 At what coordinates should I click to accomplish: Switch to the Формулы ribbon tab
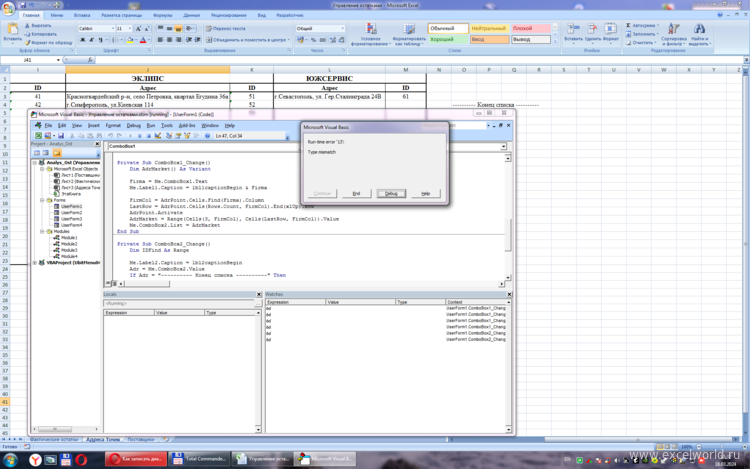[x=163, y=15]
